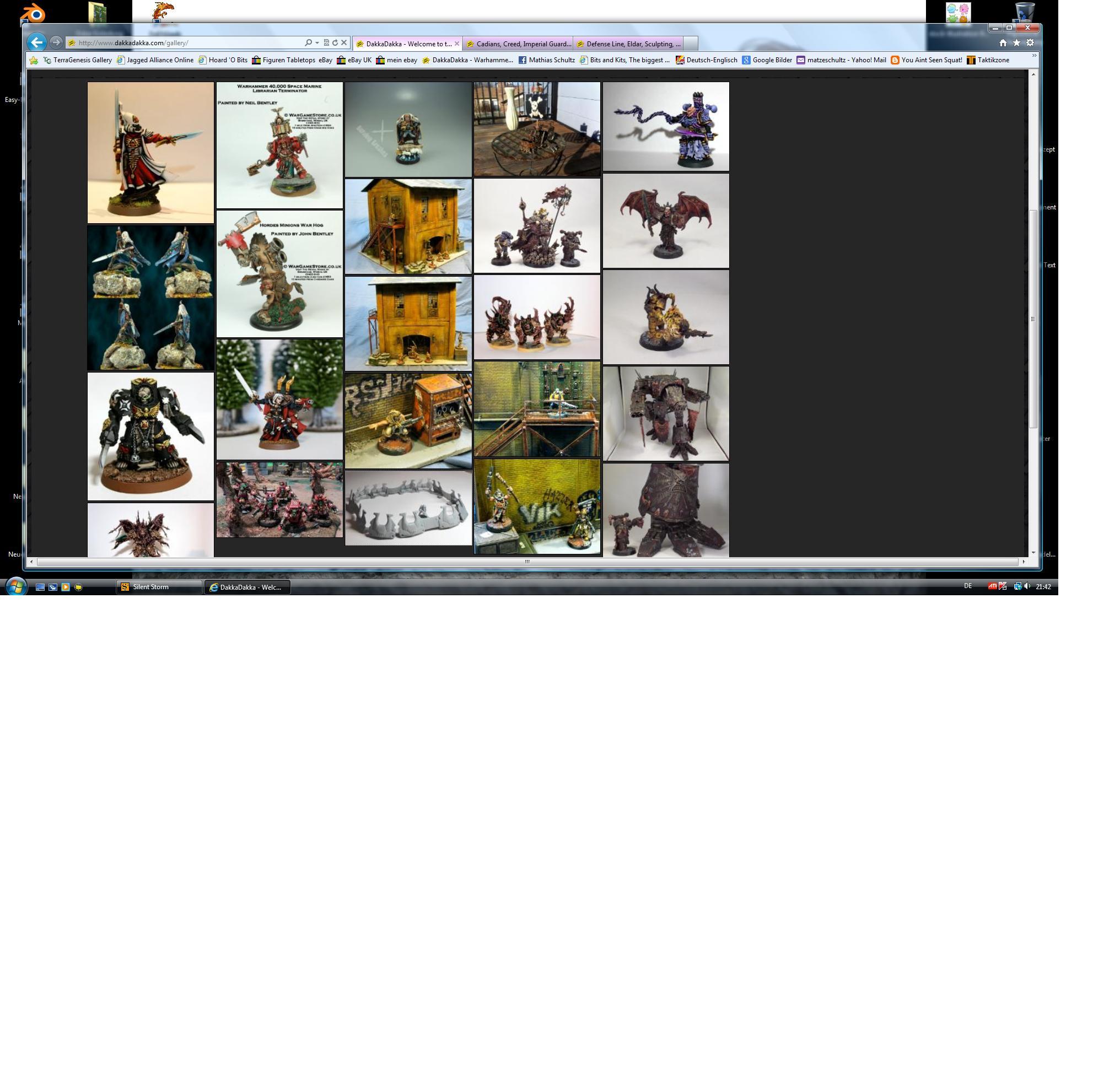Open the browser Tools gear icon

pos(1030,43)
